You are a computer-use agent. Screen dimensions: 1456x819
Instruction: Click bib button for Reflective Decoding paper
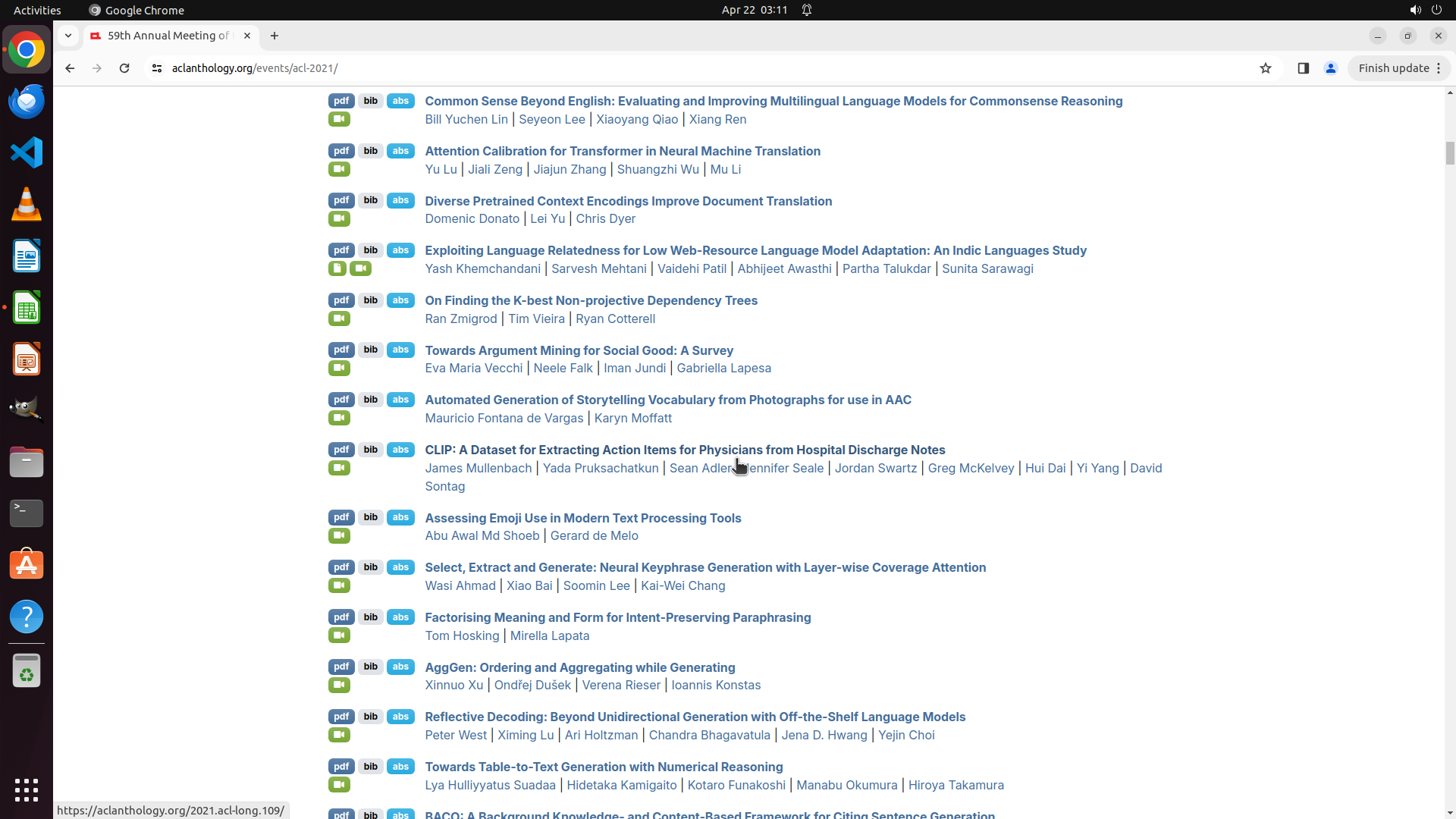[x=370, y=717]
